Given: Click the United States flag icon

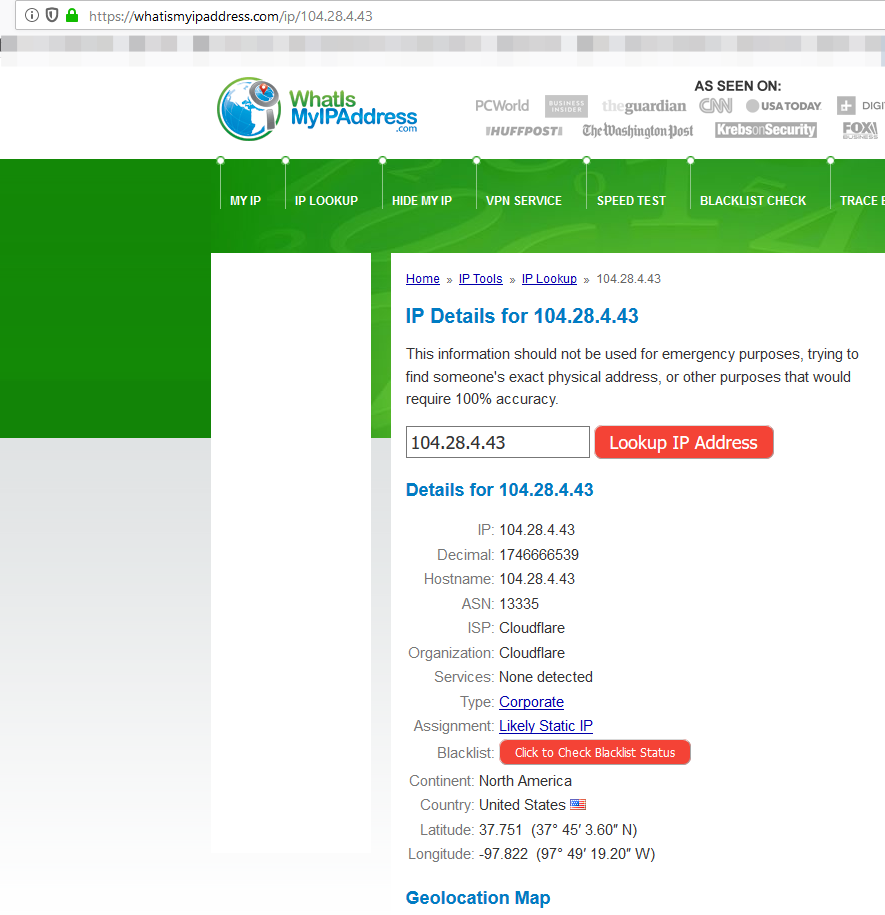Looking at the screenshot, I should (x=578, y=805).
